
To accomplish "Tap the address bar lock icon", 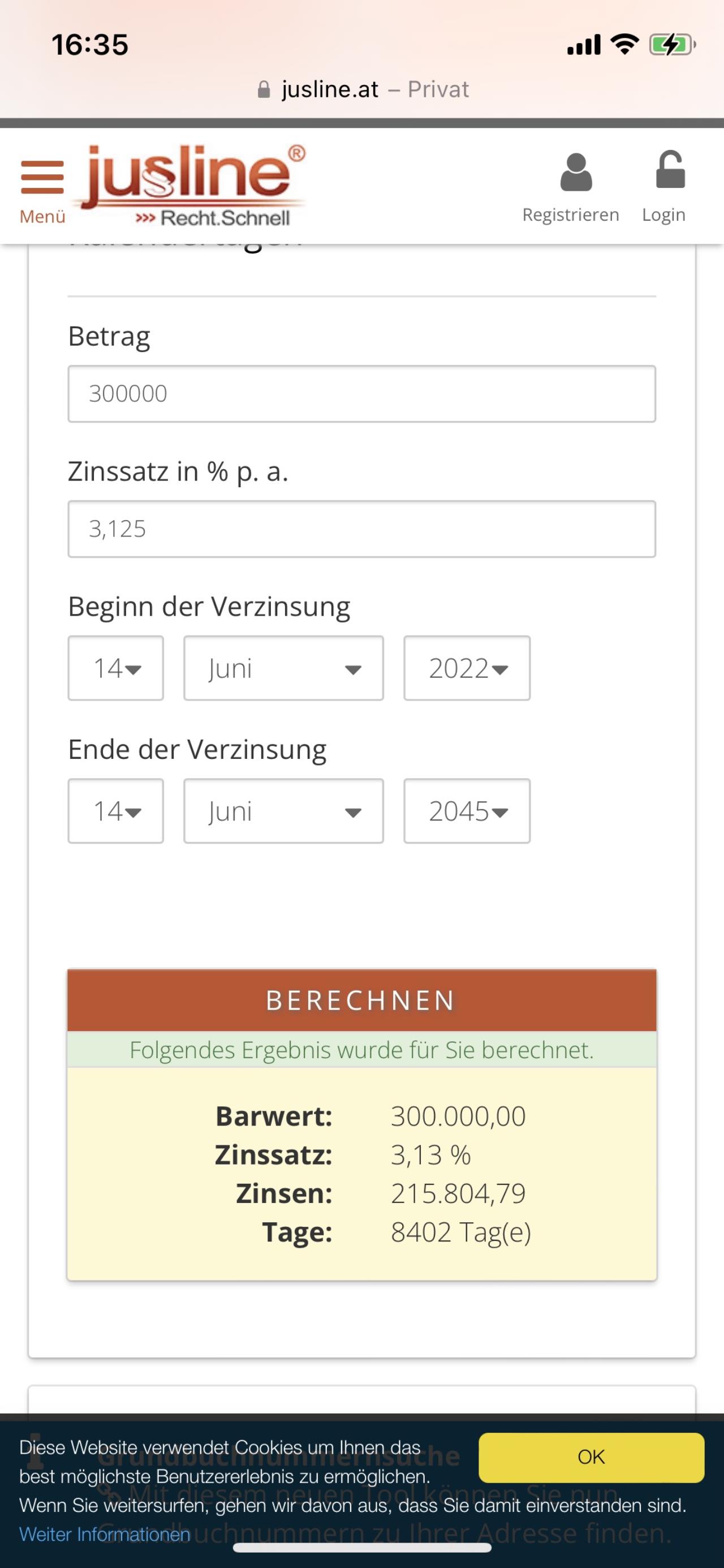I will click(x=264, y=90).
